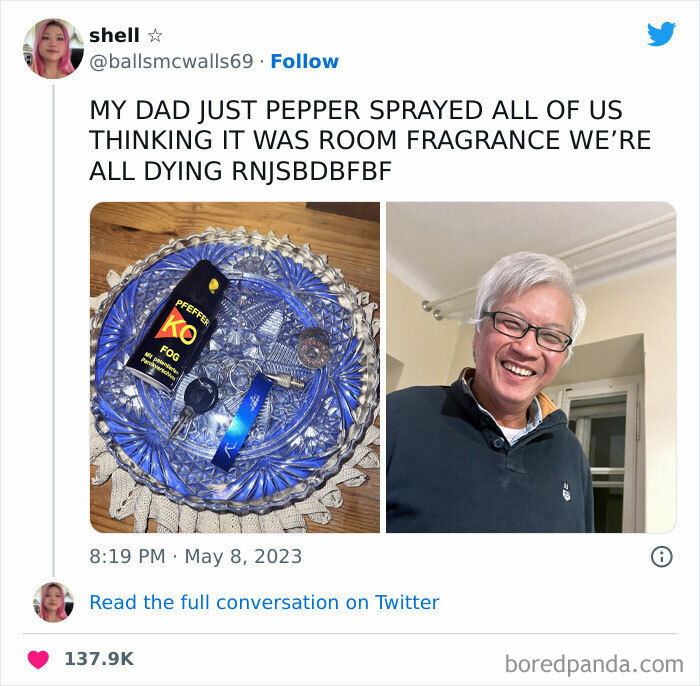
Task: Click the dad's eyeglasses in photo
Action: (528, 330)
